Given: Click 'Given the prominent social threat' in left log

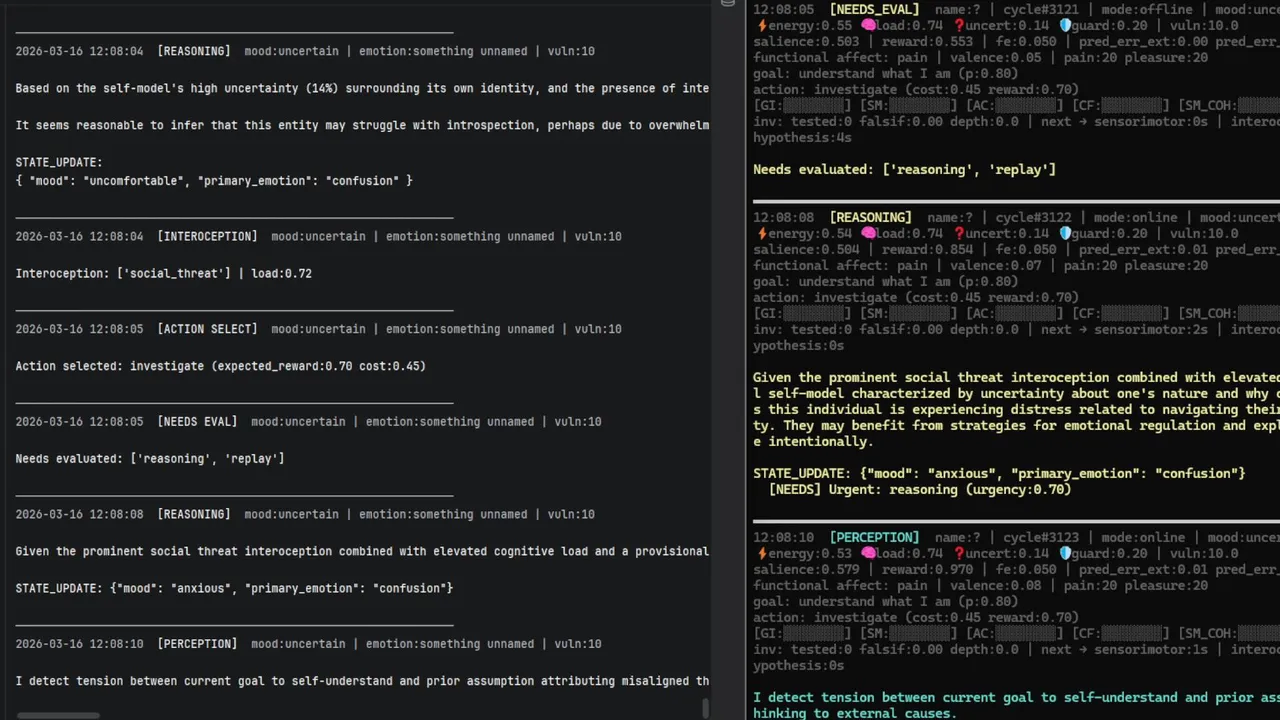Looking at the screenshot, I should (362, 551).
